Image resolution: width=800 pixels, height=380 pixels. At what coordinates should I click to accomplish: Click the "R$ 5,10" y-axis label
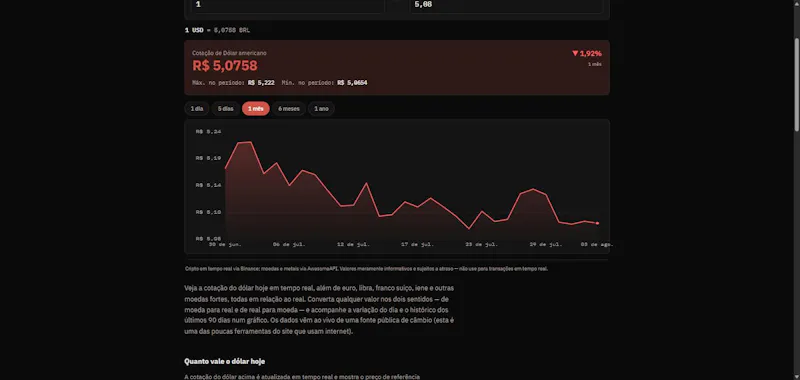(x=208, y=212)
